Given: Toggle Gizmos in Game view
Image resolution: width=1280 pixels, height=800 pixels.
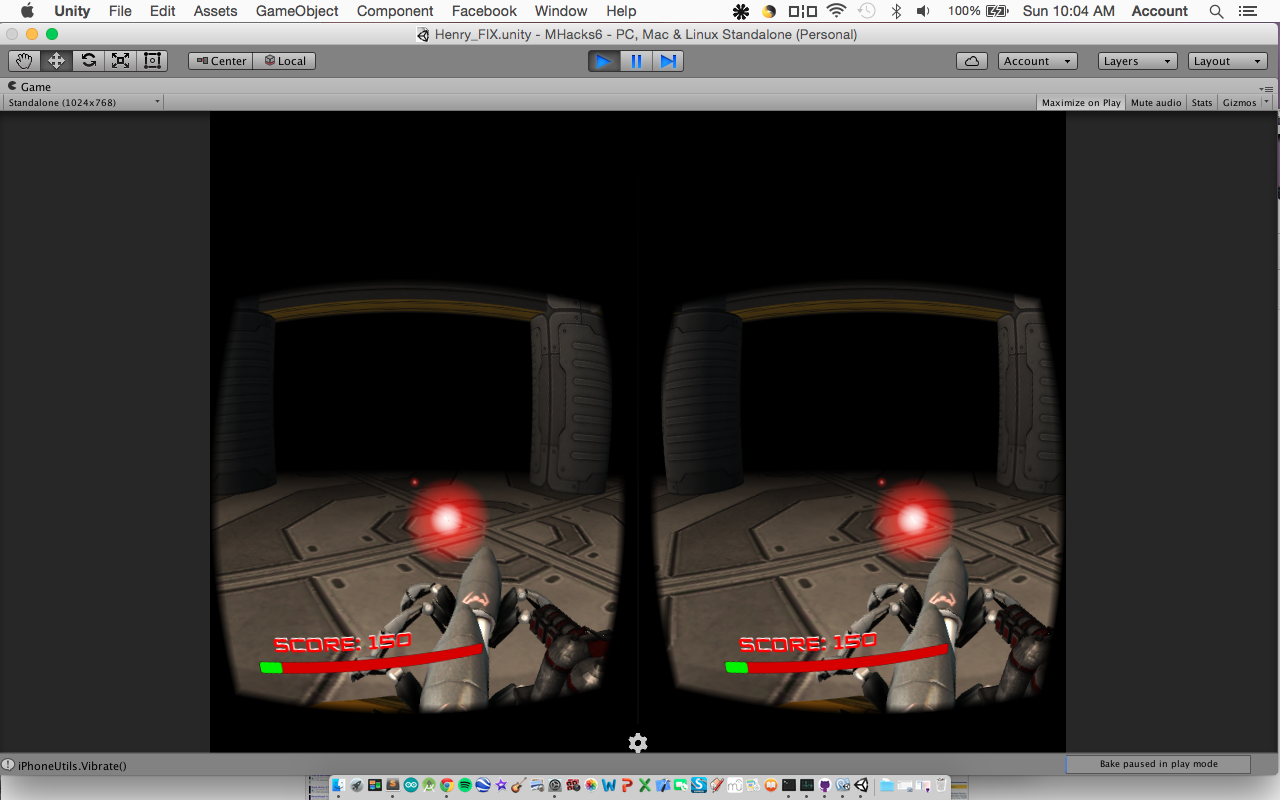Looking at the screenshot, I should 1239,102.
